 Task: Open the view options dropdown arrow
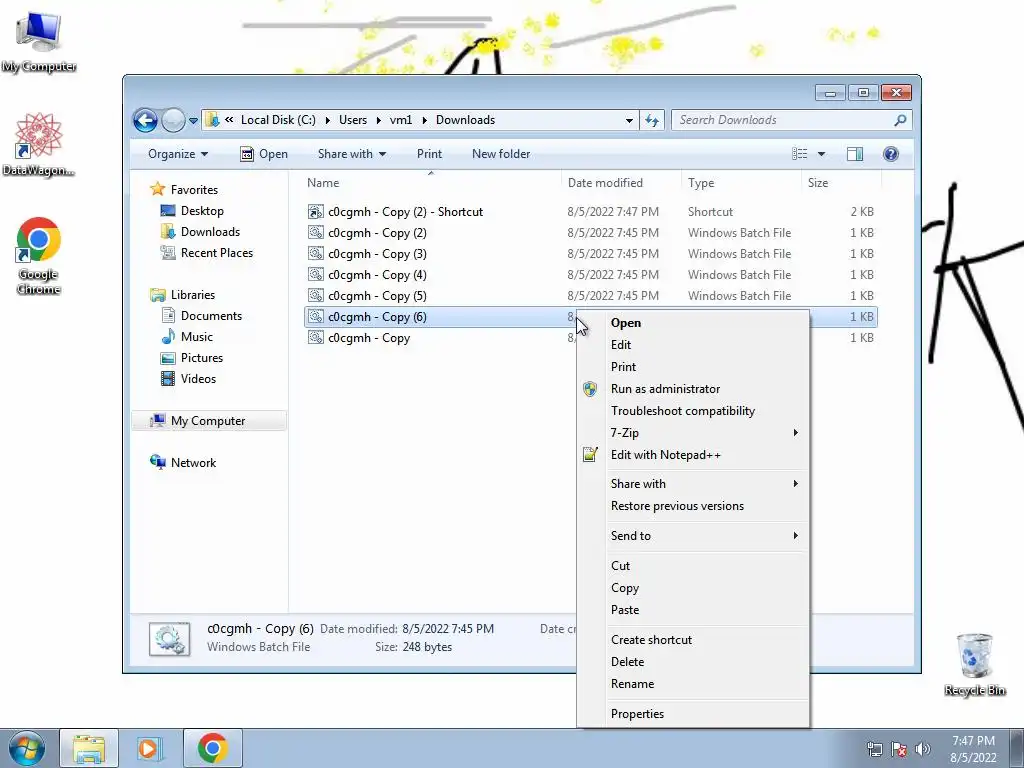(821, 154)
